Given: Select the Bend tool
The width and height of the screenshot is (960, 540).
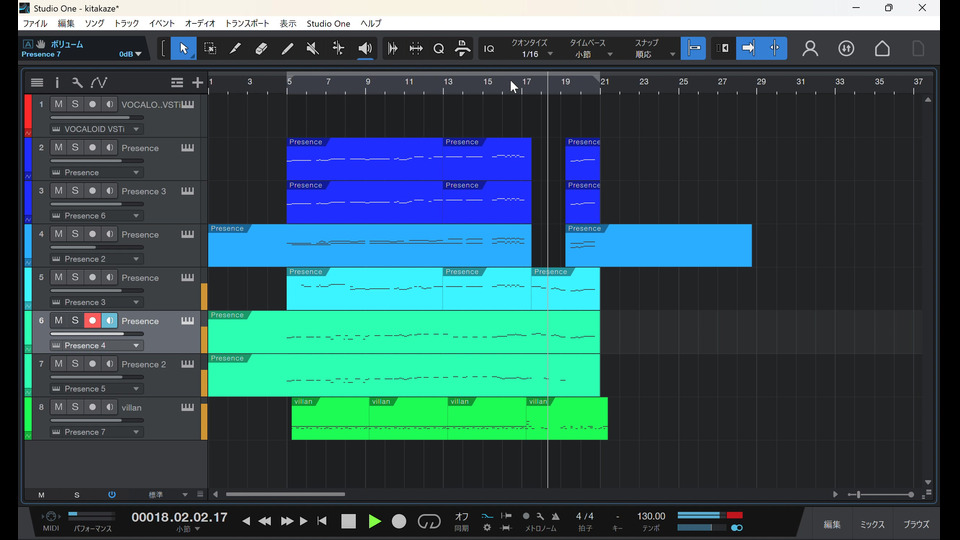Looking at the screenshot, I should click(x=339, y=48).
